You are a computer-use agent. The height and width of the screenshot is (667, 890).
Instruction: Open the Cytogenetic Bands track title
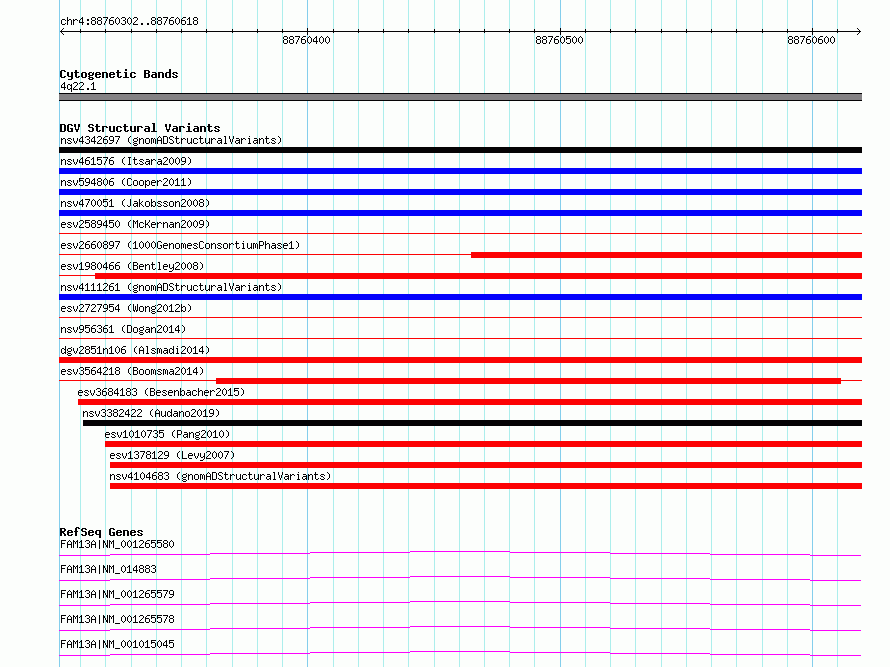(119, 74)
